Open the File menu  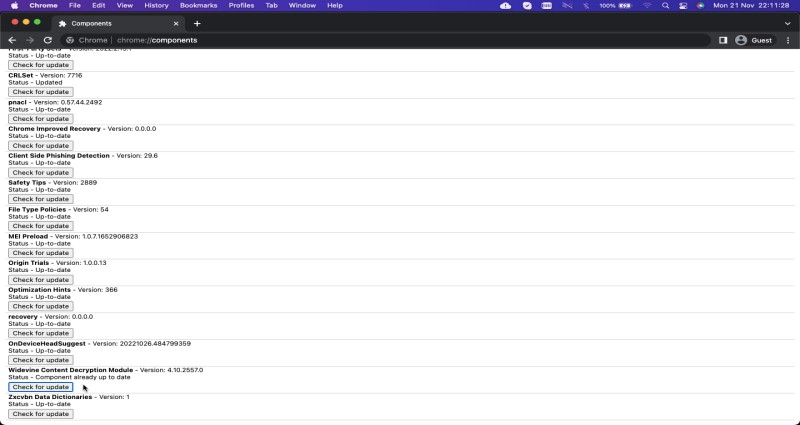click(x=74, y=6)
